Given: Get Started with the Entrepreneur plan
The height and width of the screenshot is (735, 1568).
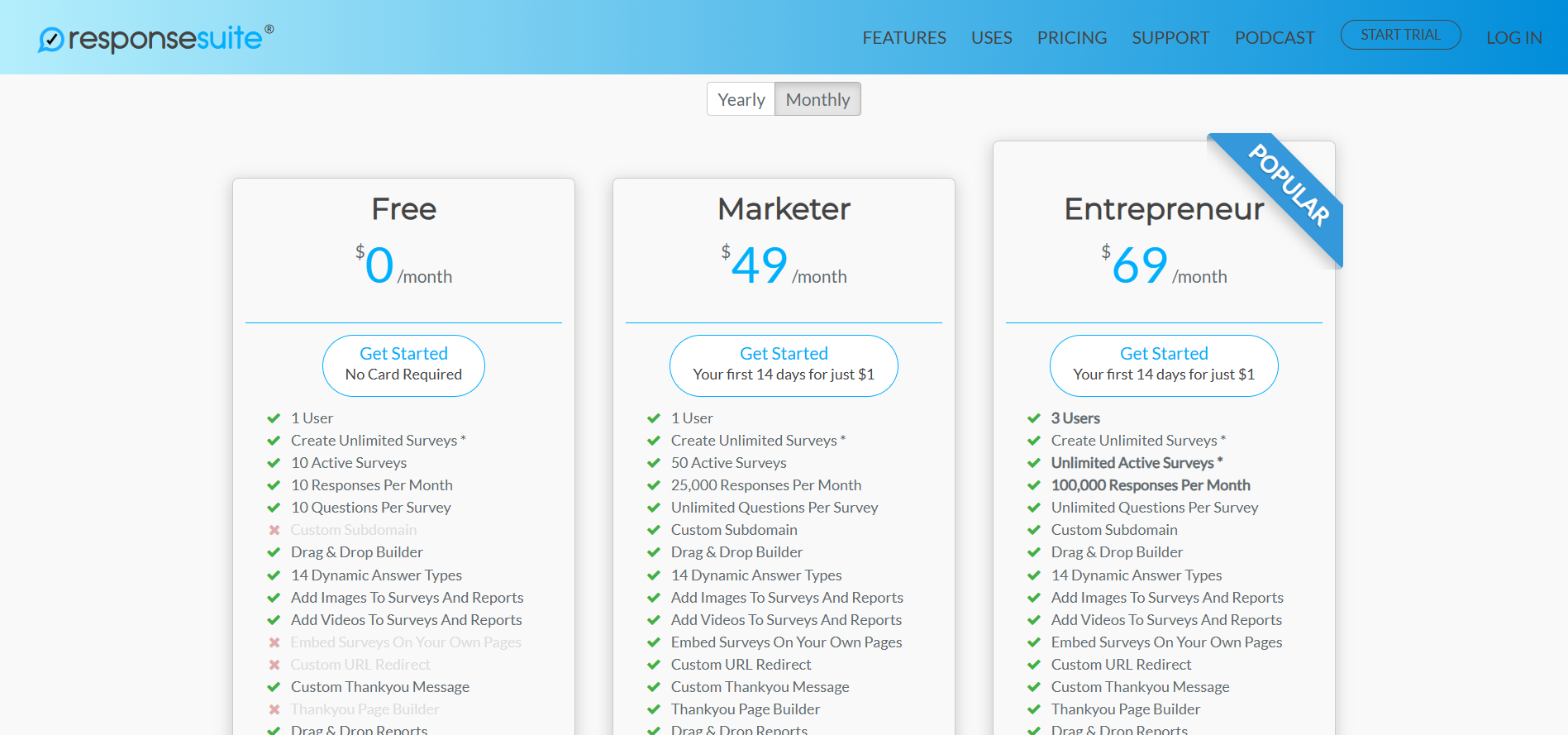Looking at the screenshot, I should point(1164,365).
